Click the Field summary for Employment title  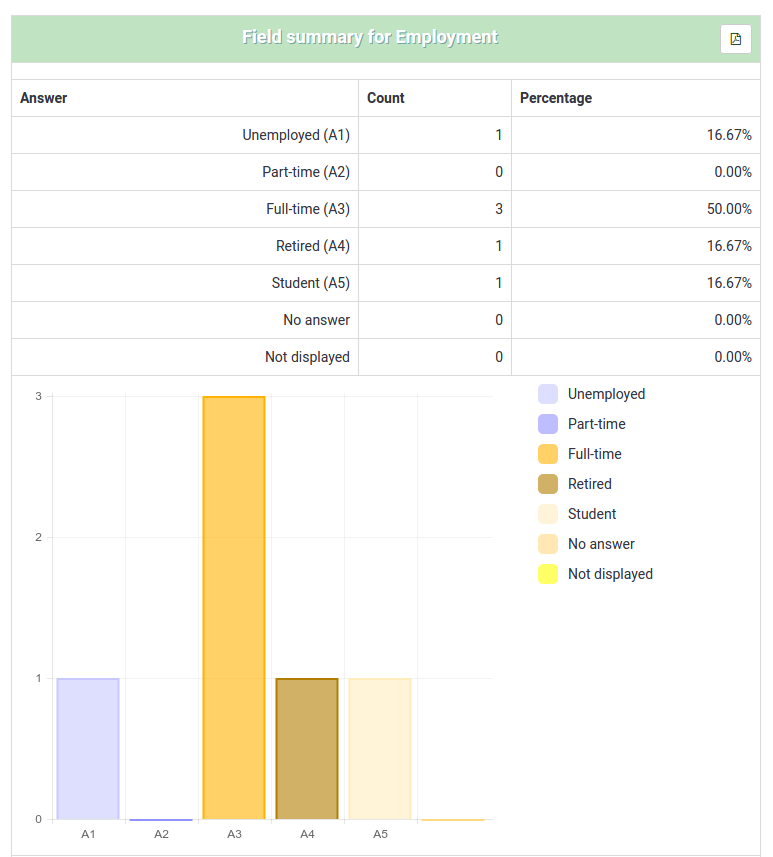pos(370,37)
